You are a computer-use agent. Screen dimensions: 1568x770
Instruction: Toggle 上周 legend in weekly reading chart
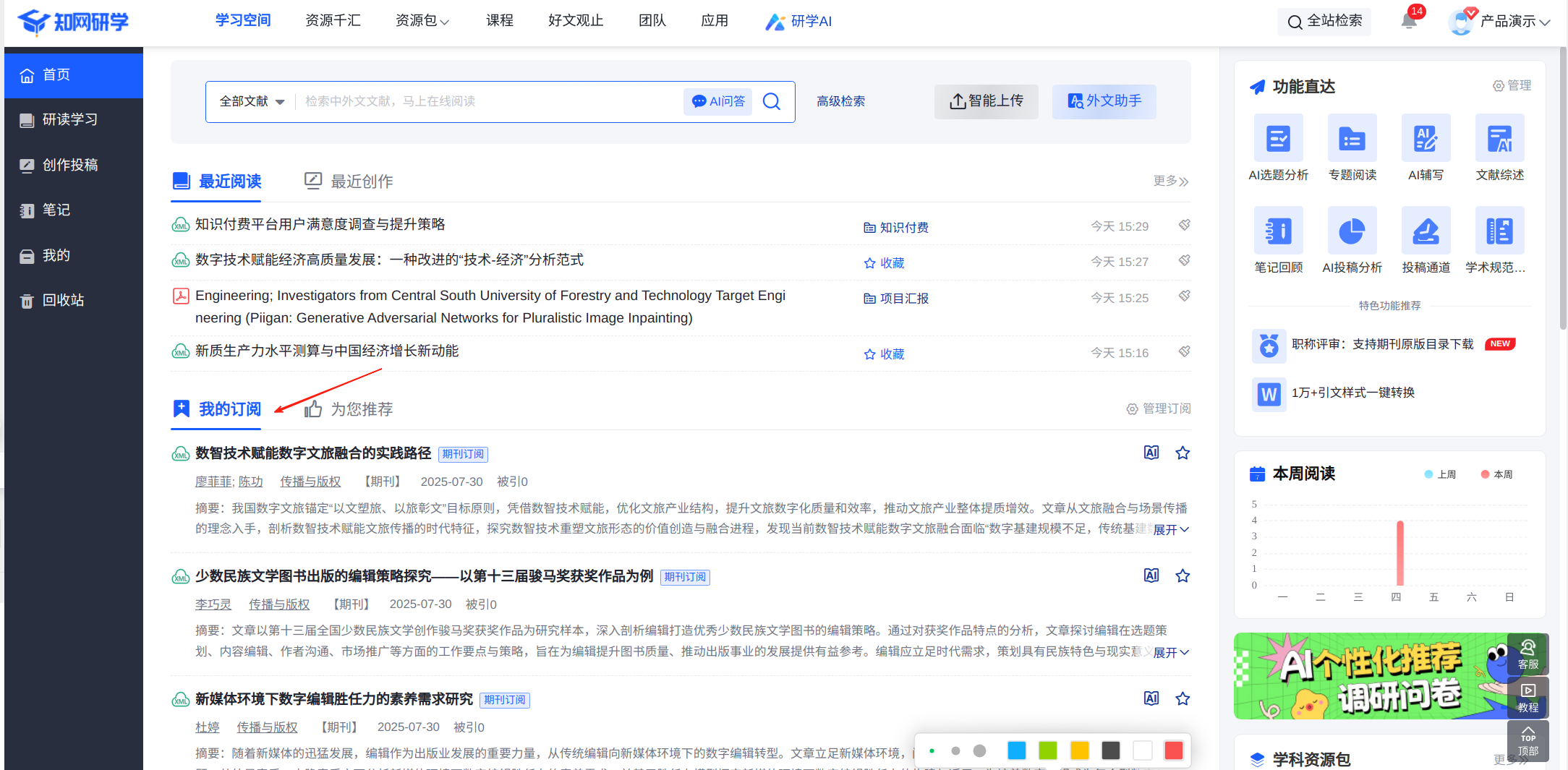pos(1439,474)
